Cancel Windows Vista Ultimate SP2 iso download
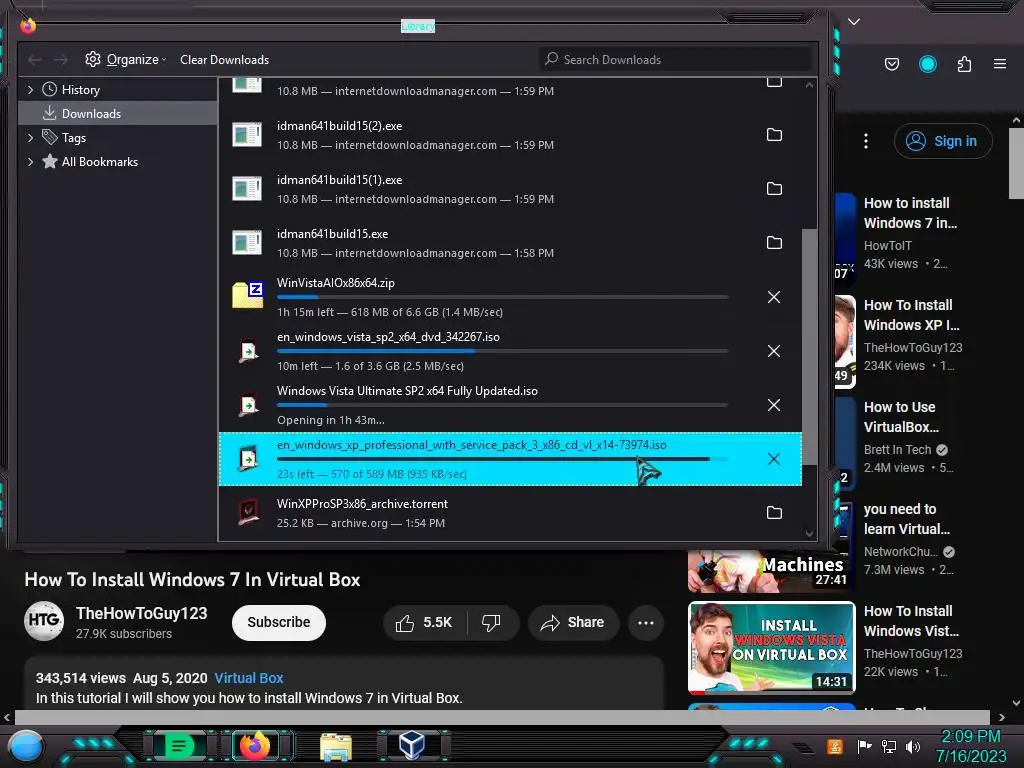The image size is (1024, 768). (x=774, y=405)
